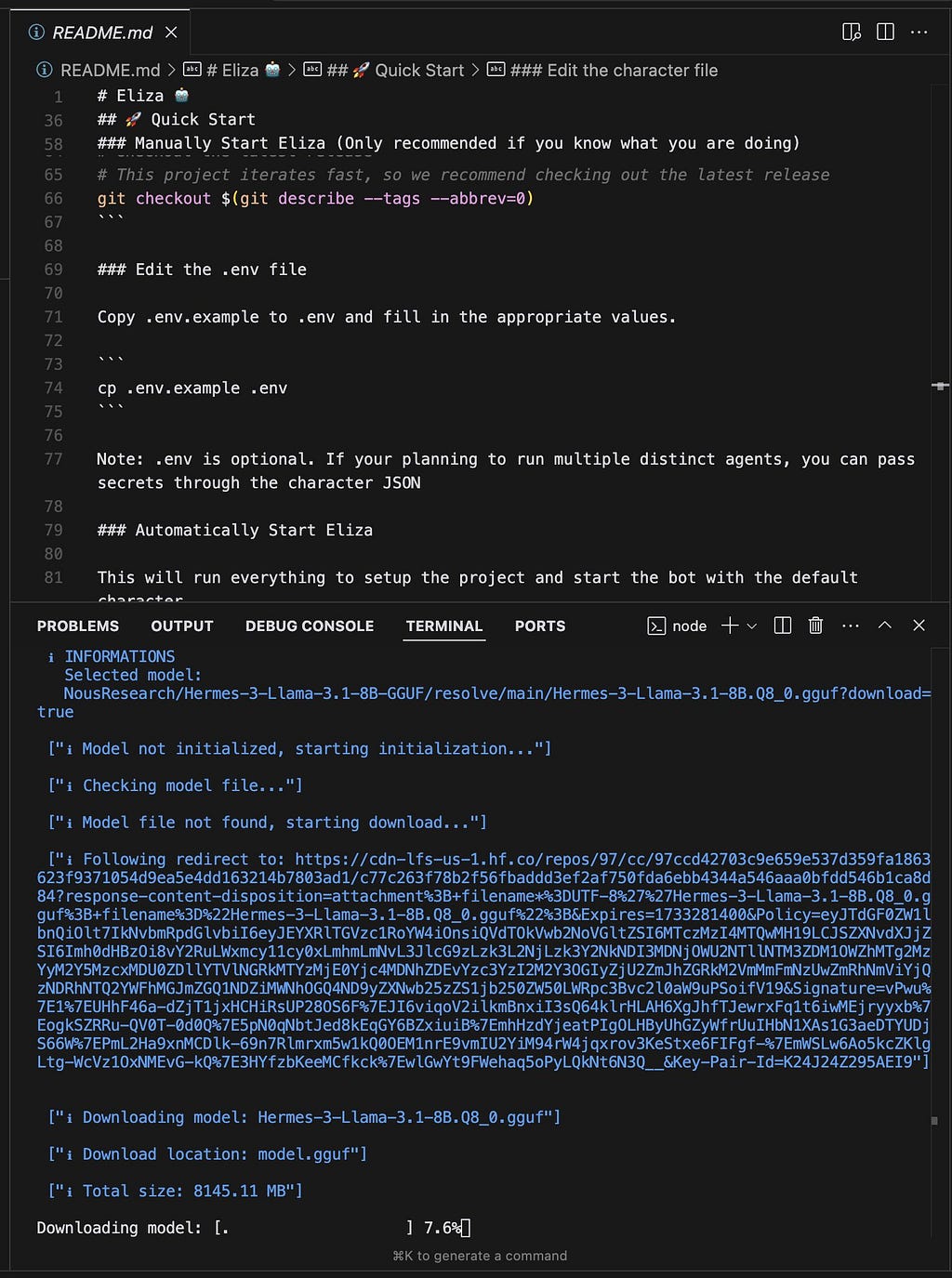Open editor more actions menu
The width and height of the screenshot is (952, 1278).
(x=919, y=33)
